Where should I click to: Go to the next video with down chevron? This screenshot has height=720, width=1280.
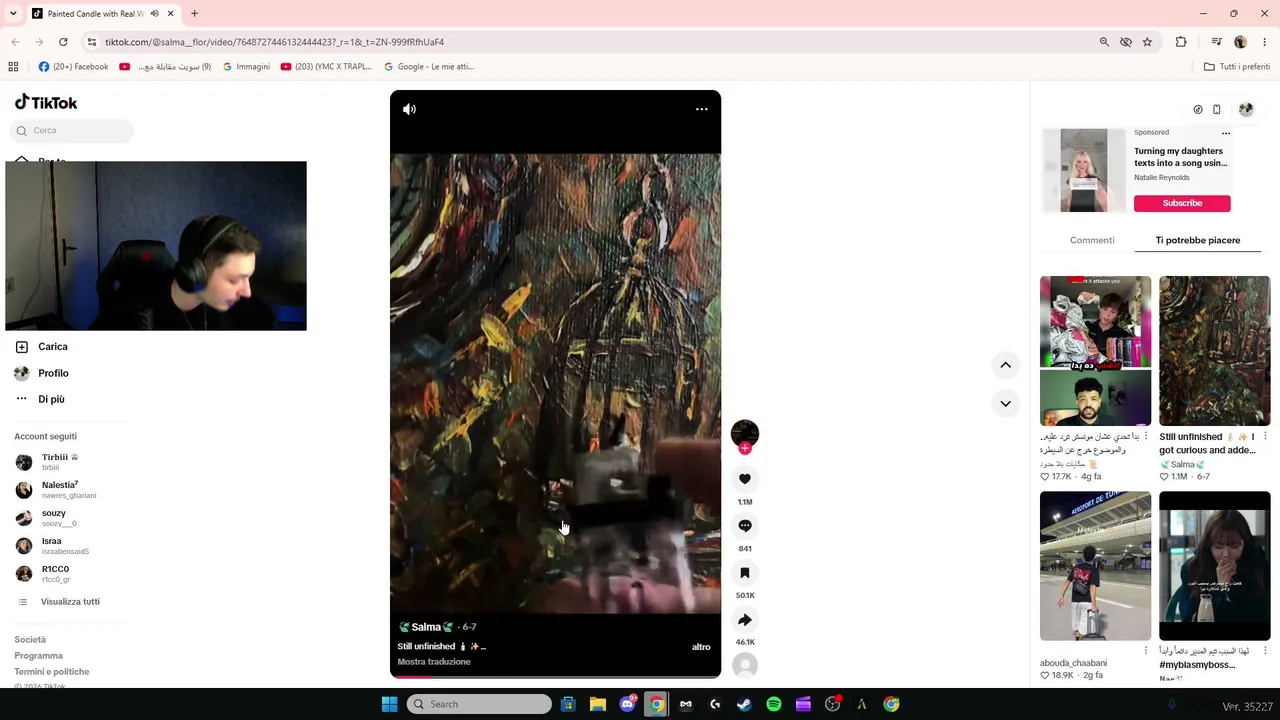point(1005,403)
